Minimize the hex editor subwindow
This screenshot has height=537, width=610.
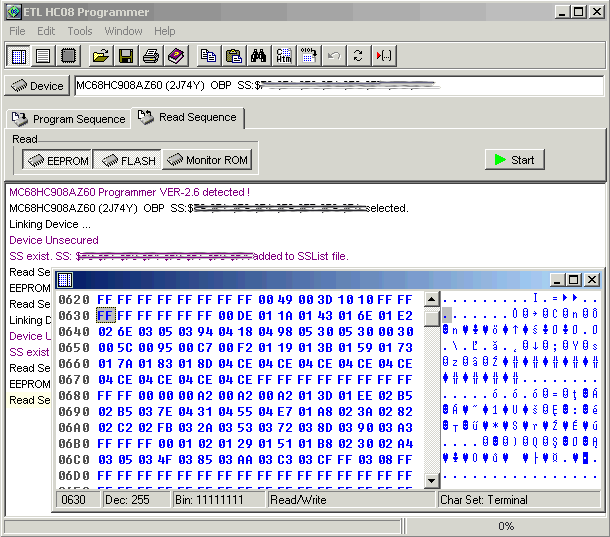click(x=557, y=279)
